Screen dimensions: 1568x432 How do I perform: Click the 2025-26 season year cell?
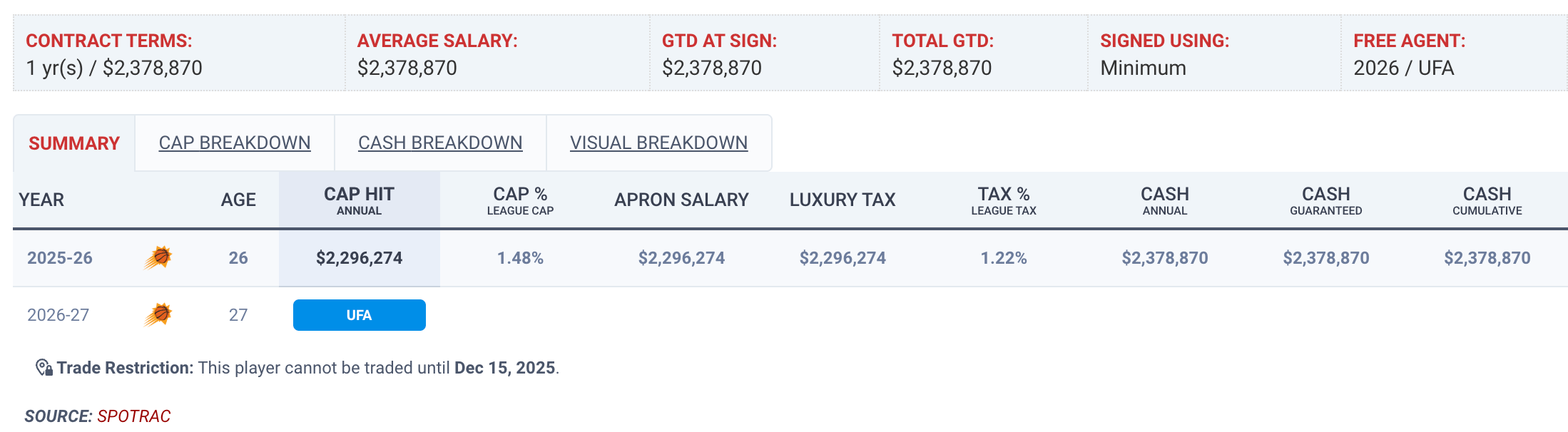pyautogui.click(x=60, y=258)
